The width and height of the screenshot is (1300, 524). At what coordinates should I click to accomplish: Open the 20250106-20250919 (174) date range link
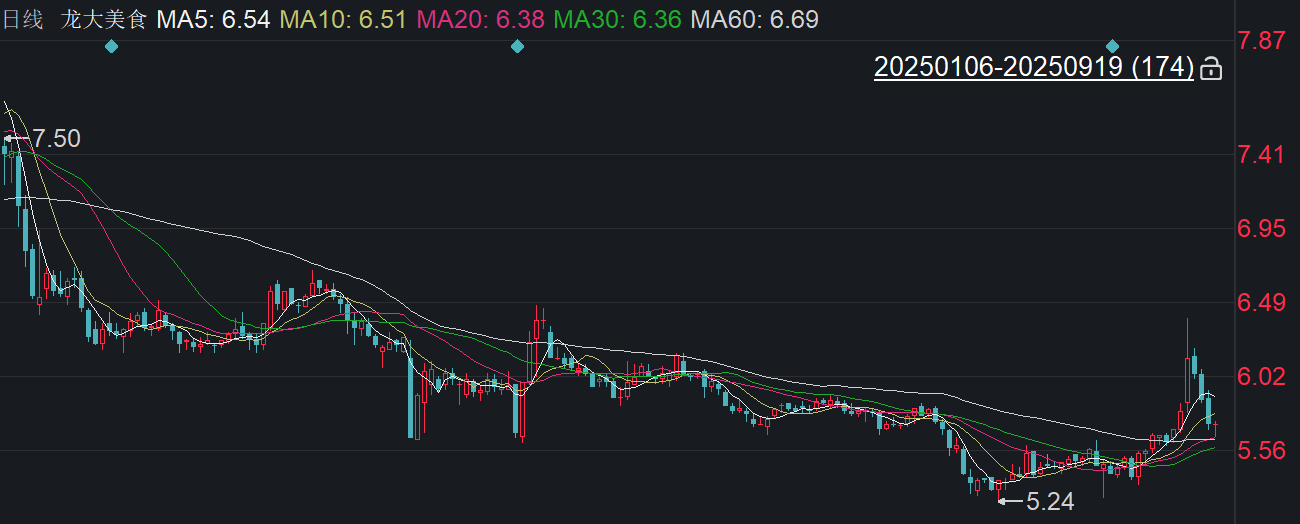1034,67
